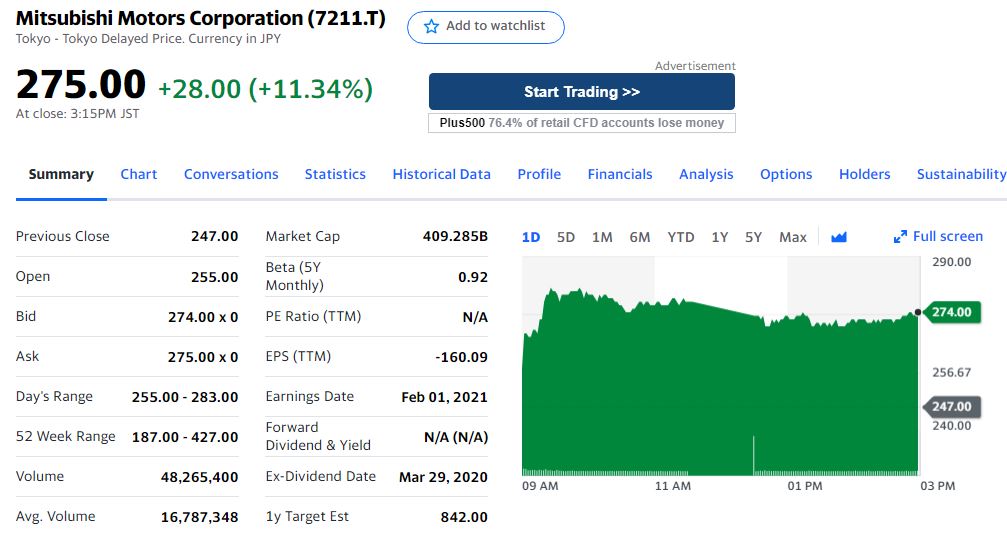1007x538 pixels.
Task: Click the Plus500 advertisement disclaimer text
Action: 581,123
